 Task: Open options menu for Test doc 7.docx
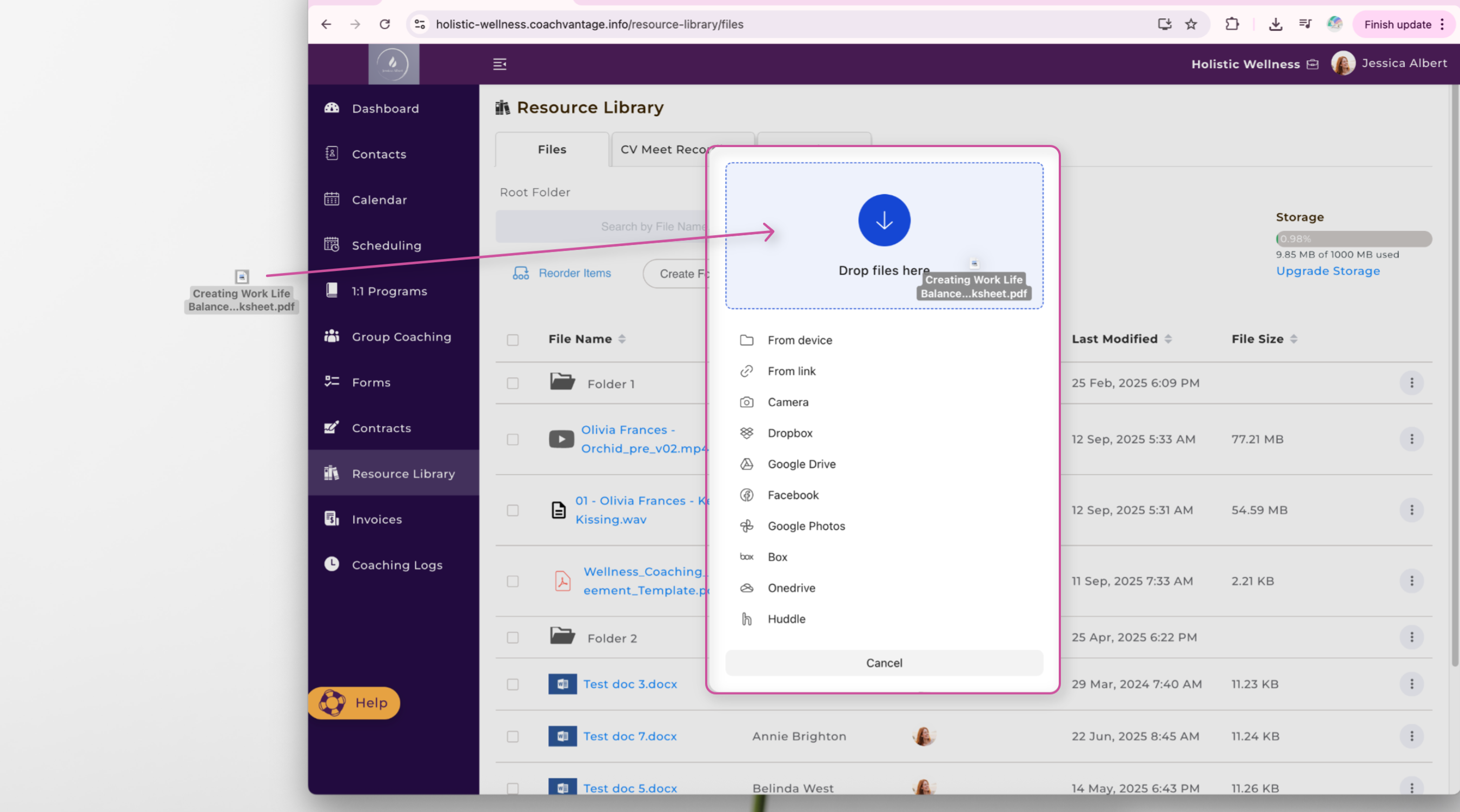pos(1411,736)
